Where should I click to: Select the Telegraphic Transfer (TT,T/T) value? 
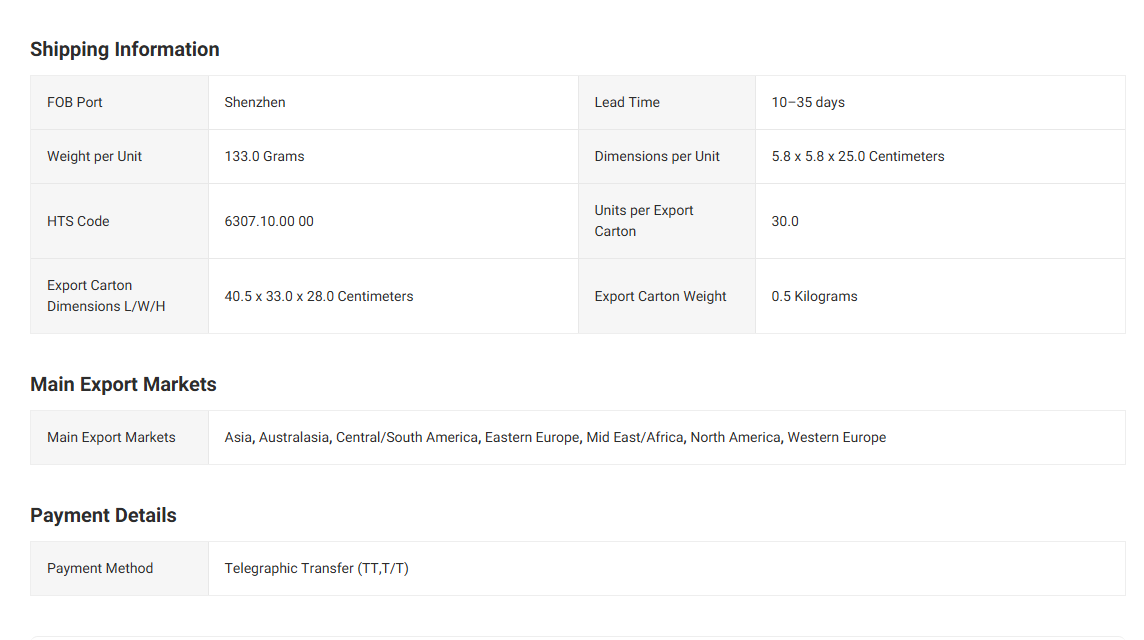316,568
